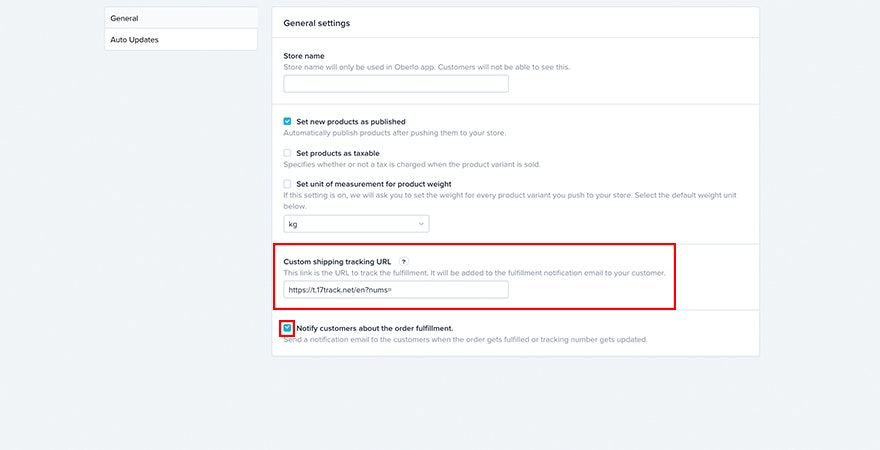Click the 'General settings' heading

click(x=317, y=22)
